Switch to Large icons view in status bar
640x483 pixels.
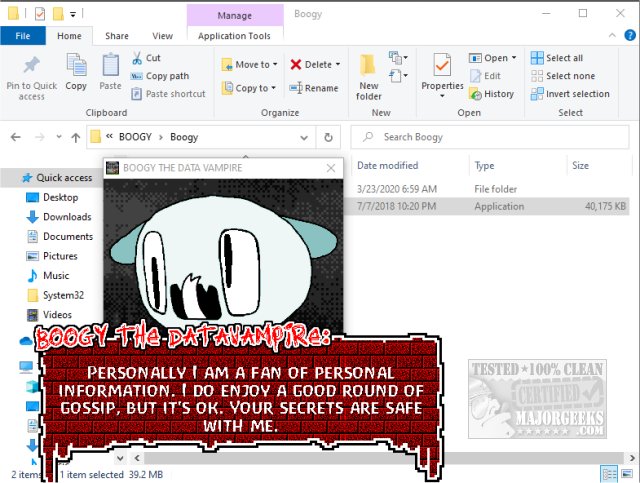click(x=627, y=474)
